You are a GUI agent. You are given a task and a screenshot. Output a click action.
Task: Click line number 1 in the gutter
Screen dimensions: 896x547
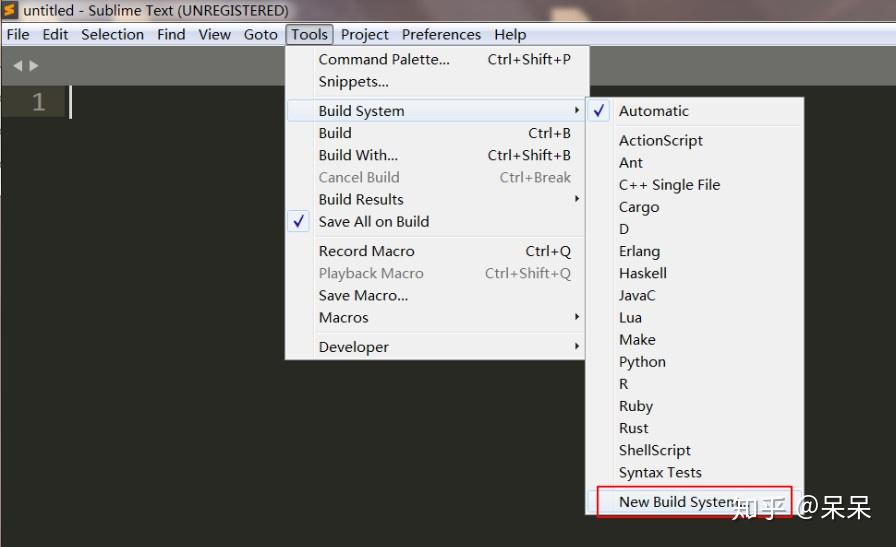coord(38,102)
